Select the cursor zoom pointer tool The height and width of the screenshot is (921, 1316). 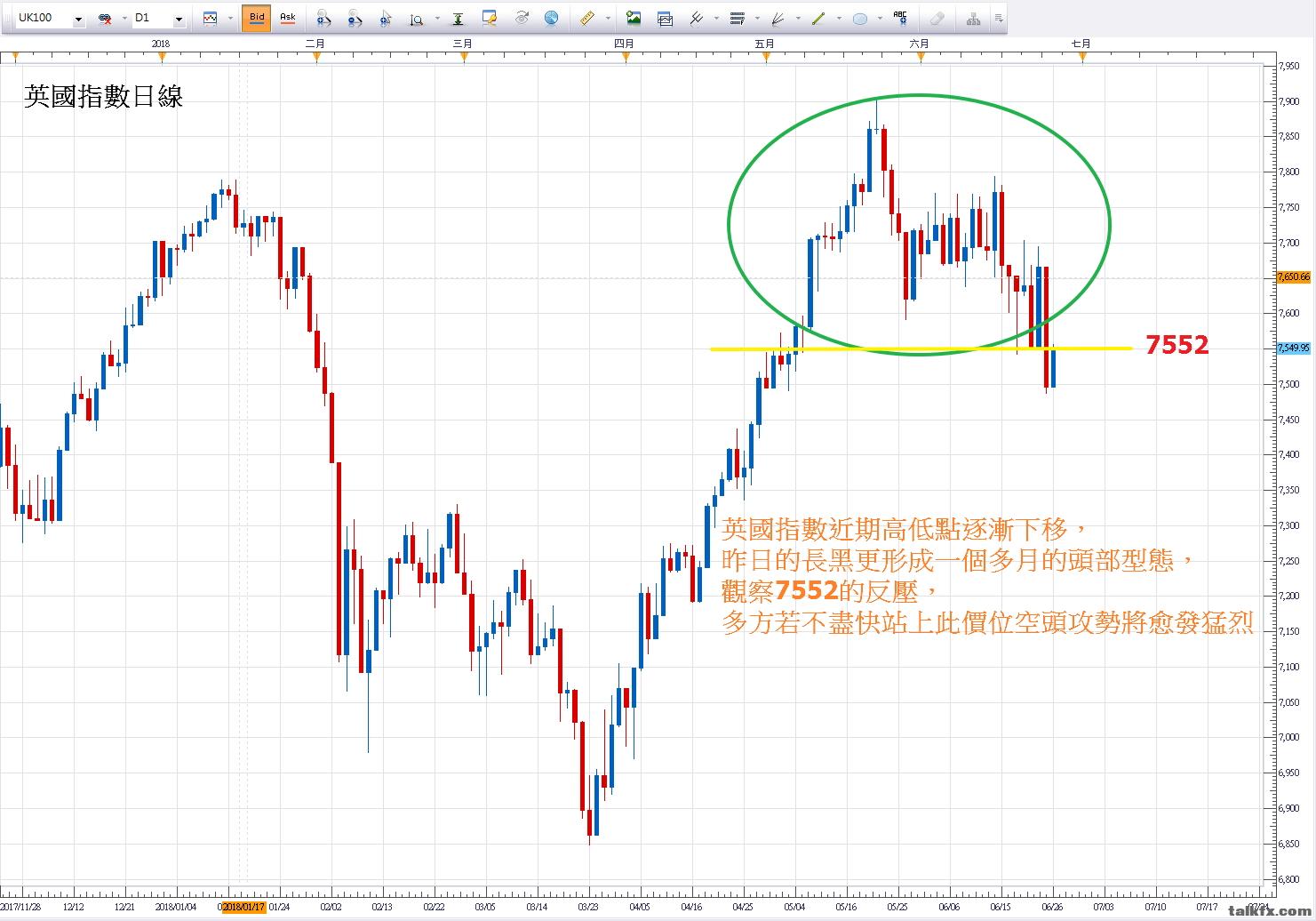coord(385,18)
